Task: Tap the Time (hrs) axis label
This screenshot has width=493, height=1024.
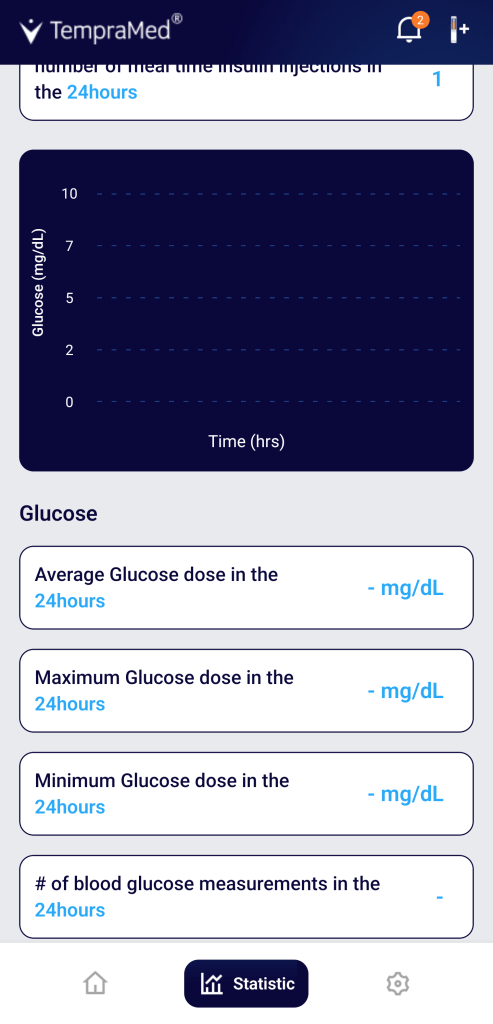Action: tap(247, 441)
